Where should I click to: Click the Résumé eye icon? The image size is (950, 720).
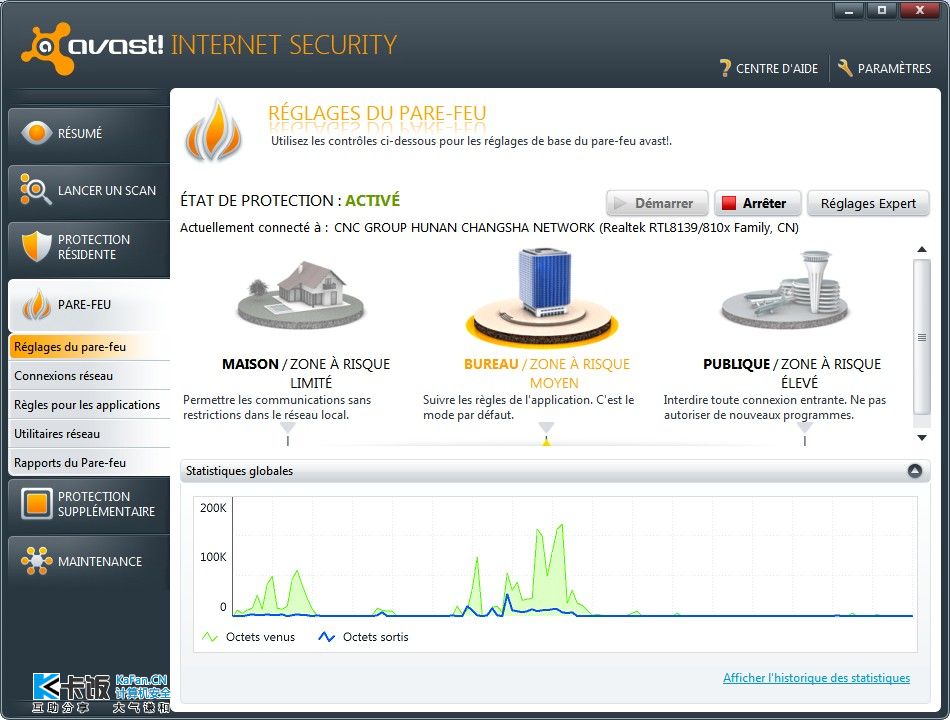37,133
